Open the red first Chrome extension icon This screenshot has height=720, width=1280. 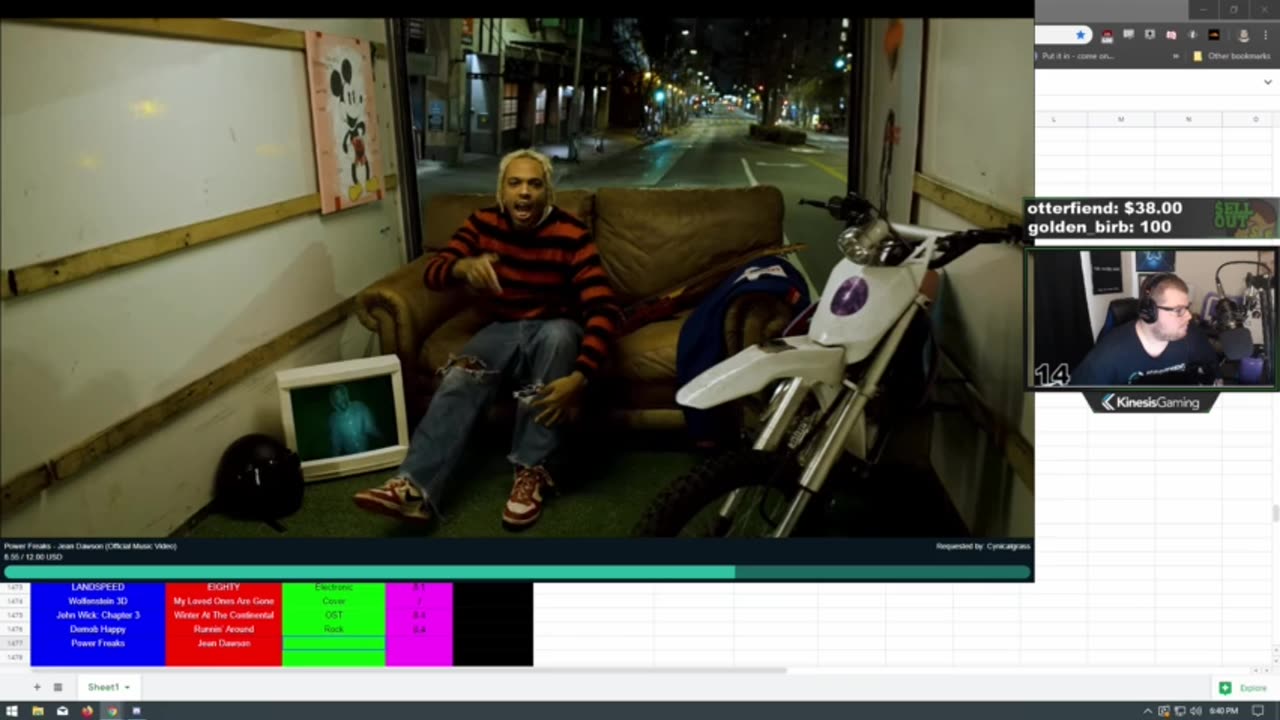coord(1107,35)
